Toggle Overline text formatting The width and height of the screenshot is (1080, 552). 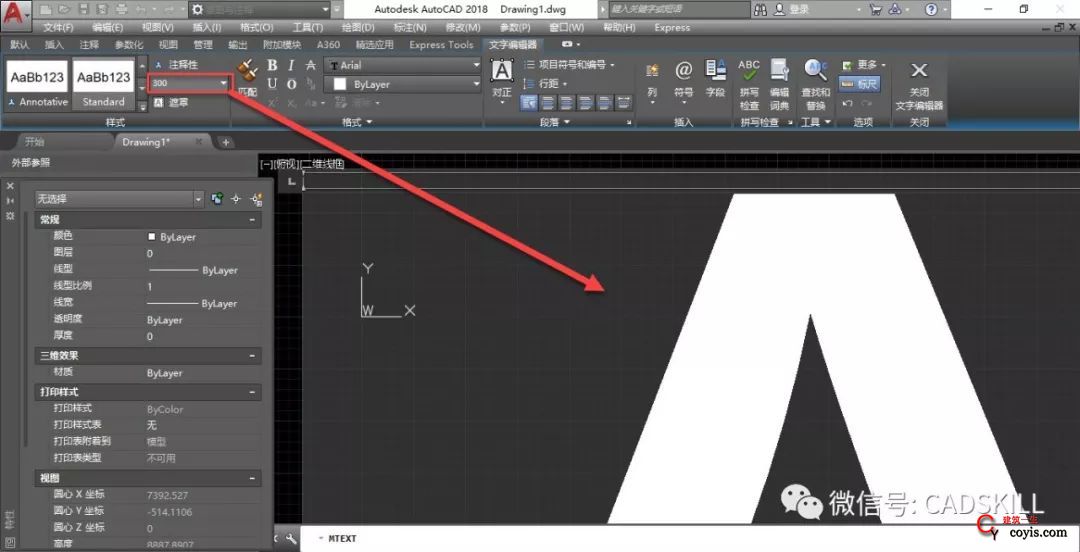291,84
